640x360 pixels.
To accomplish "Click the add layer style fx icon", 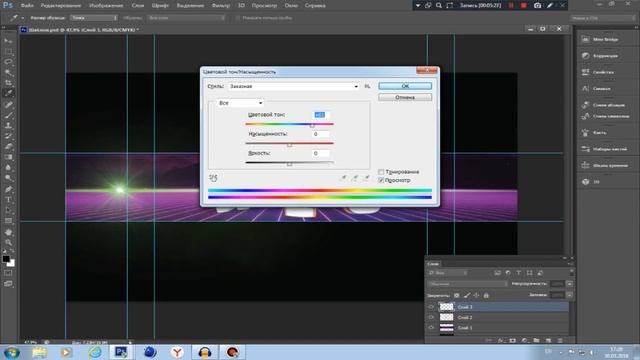I will pos(501,340).
